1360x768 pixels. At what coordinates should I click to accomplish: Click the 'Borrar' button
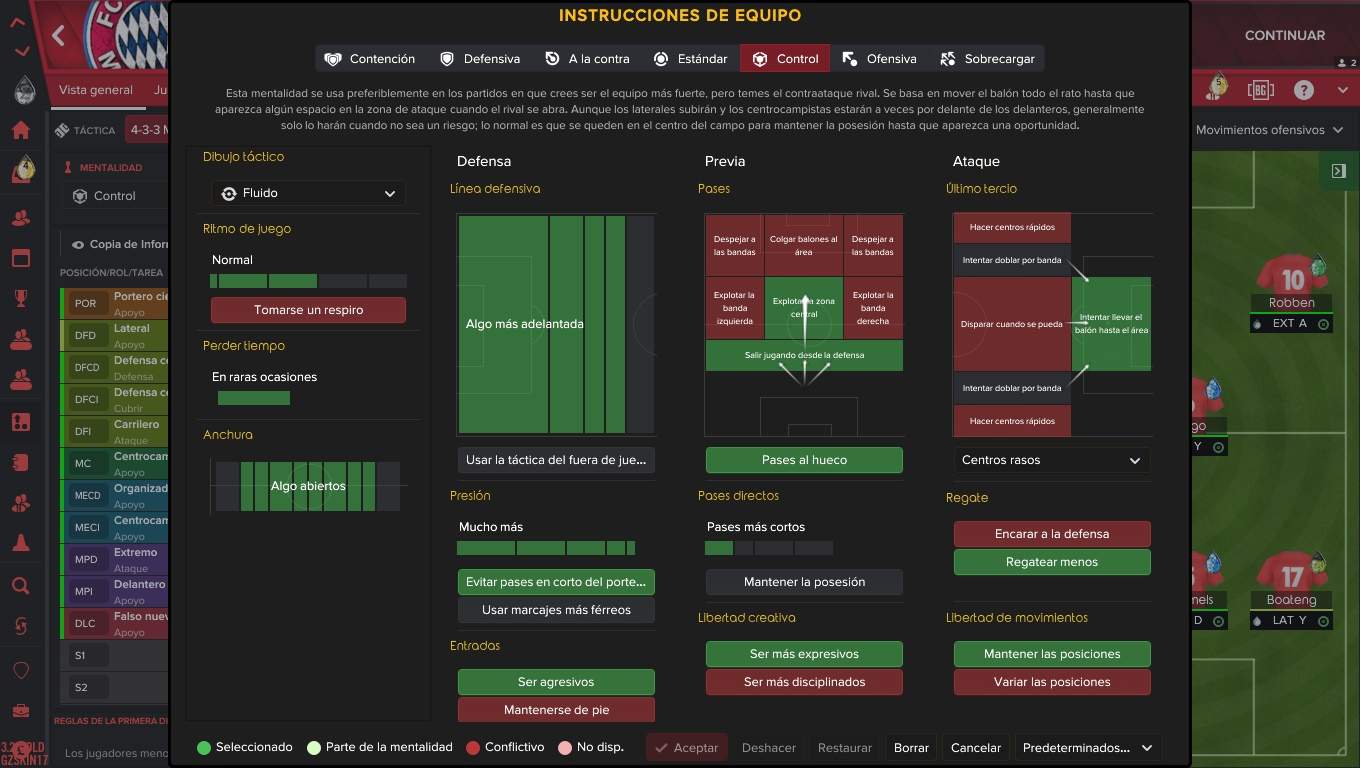coord(911,747)
